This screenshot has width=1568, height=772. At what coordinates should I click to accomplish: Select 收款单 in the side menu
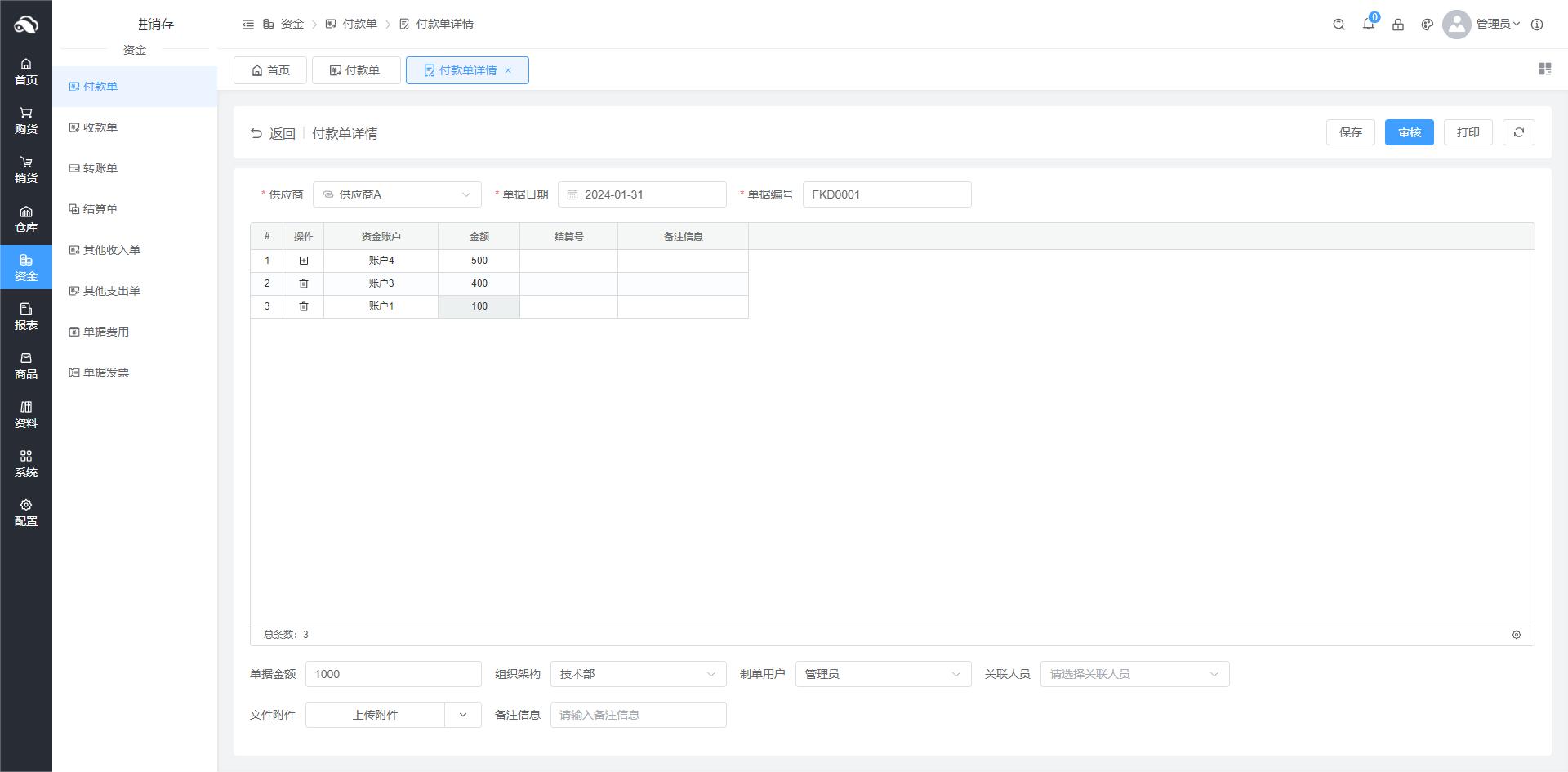tap(100, 127)
